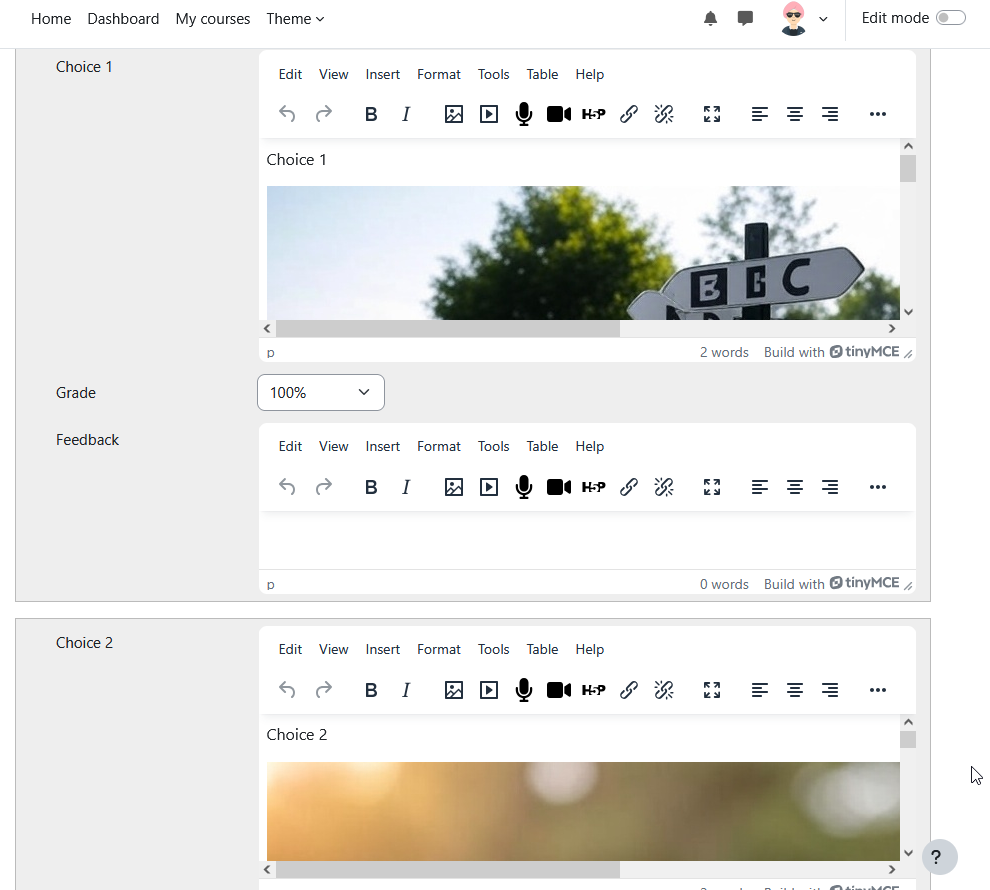Image resolution: width=990 pixels, height=890 pixels.
Task: Open Tools menu in Choice 1 editor
Action: pyautogui.click(x=493, y=74)
